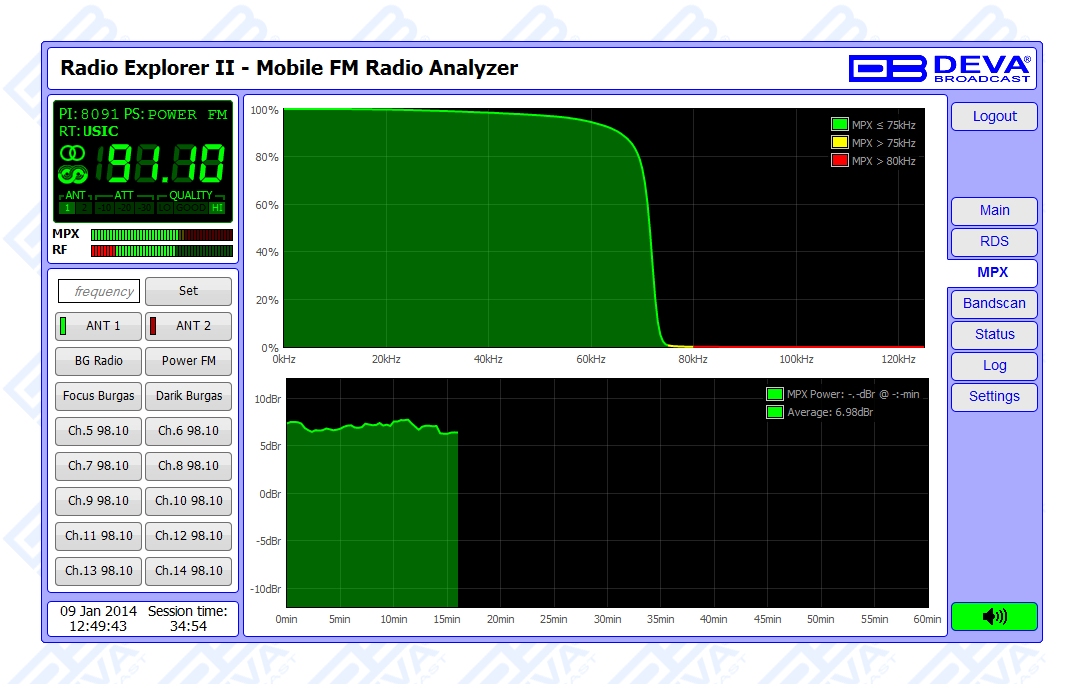1084x684 pixels.
Task: Click the green MPX ≤ 75kHz legend swatch
Action: (840, 125)
